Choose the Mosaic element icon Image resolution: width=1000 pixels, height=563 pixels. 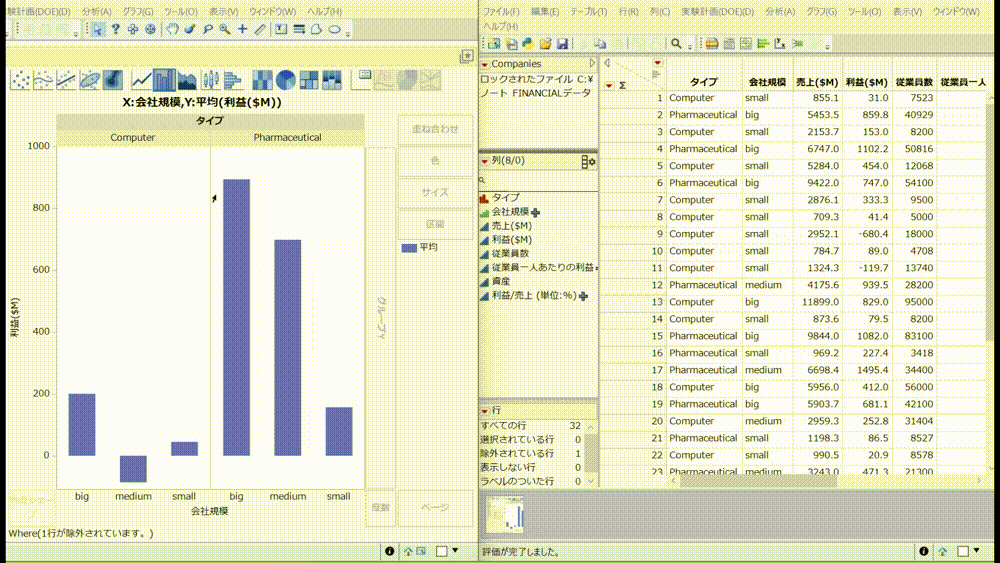(x=332, y=80)
